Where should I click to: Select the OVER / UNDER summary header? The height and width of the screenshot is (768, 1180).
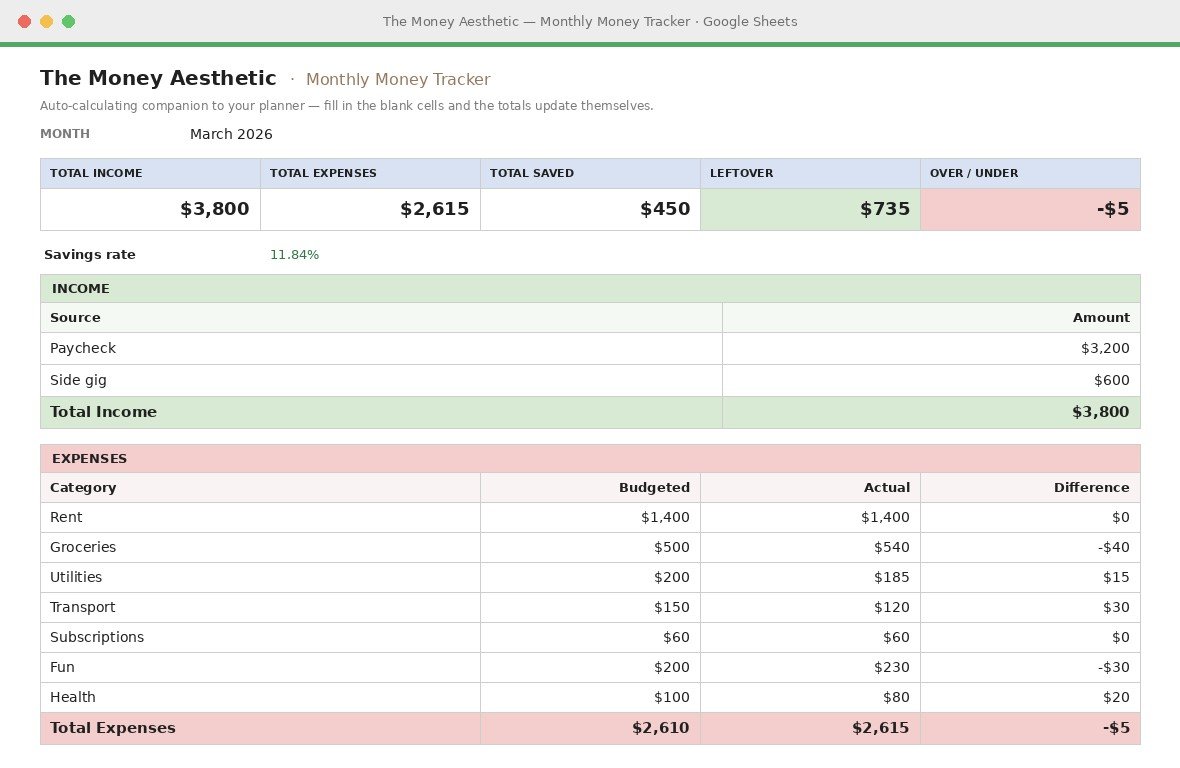1030,173
